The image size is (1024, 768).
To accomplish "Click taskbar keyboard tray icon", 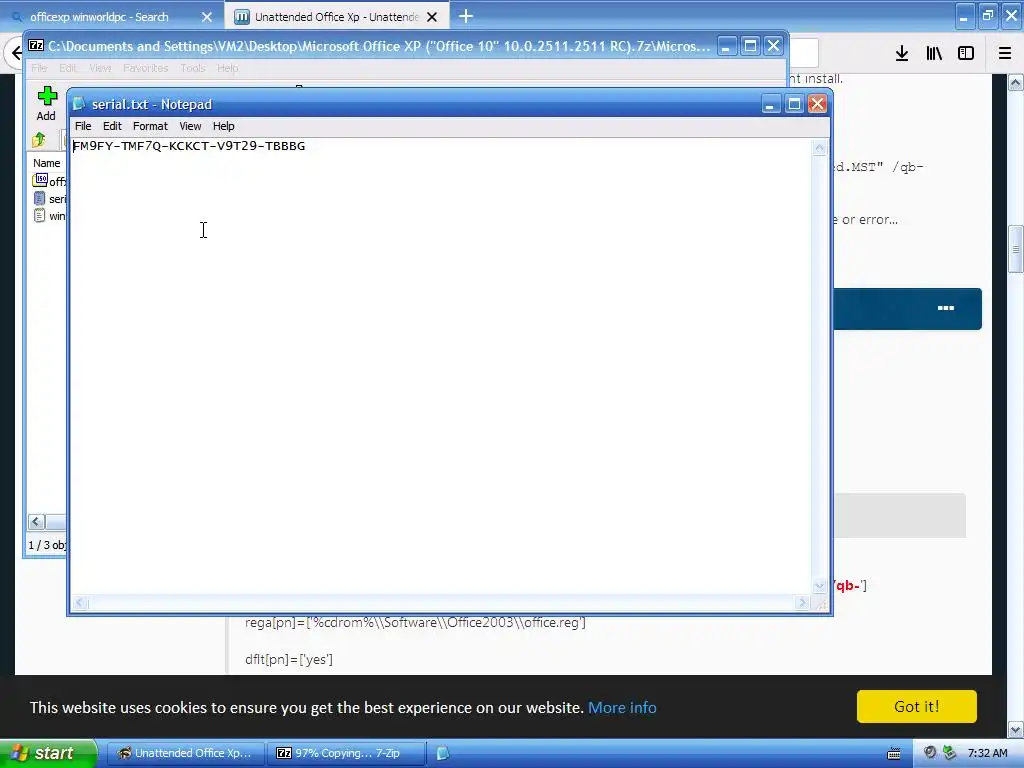I will pyautogui.click(x=894, y=754).
